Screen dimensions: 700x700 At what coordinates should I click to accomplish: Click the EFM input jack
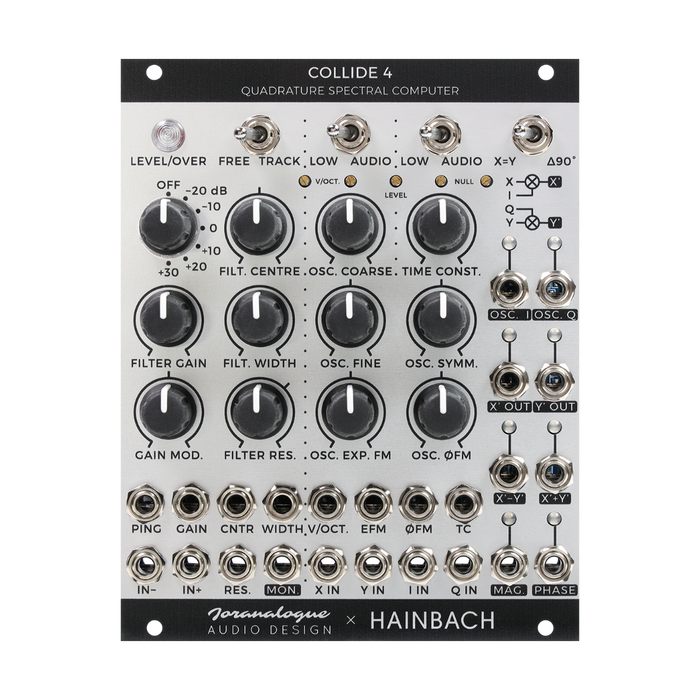(373, 503)
